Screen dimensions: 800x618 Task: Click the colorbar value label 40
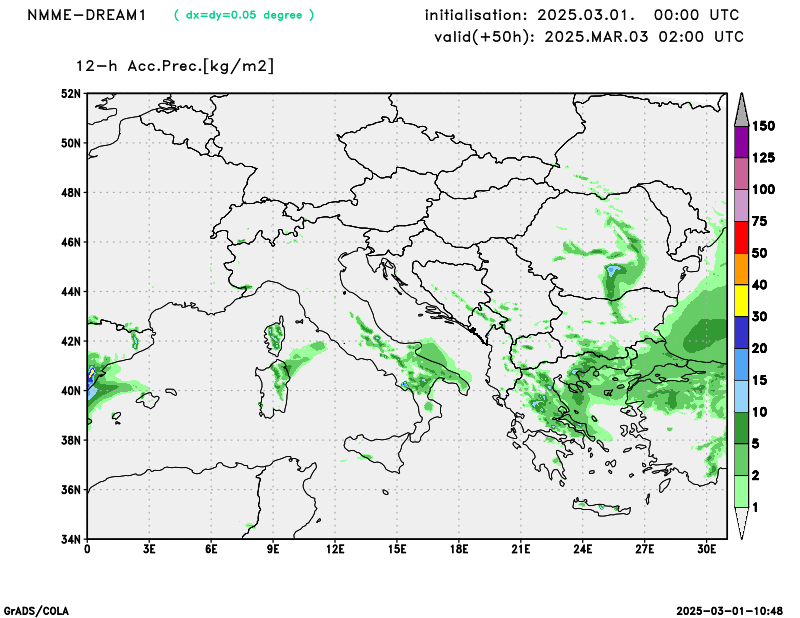[760, 285]
